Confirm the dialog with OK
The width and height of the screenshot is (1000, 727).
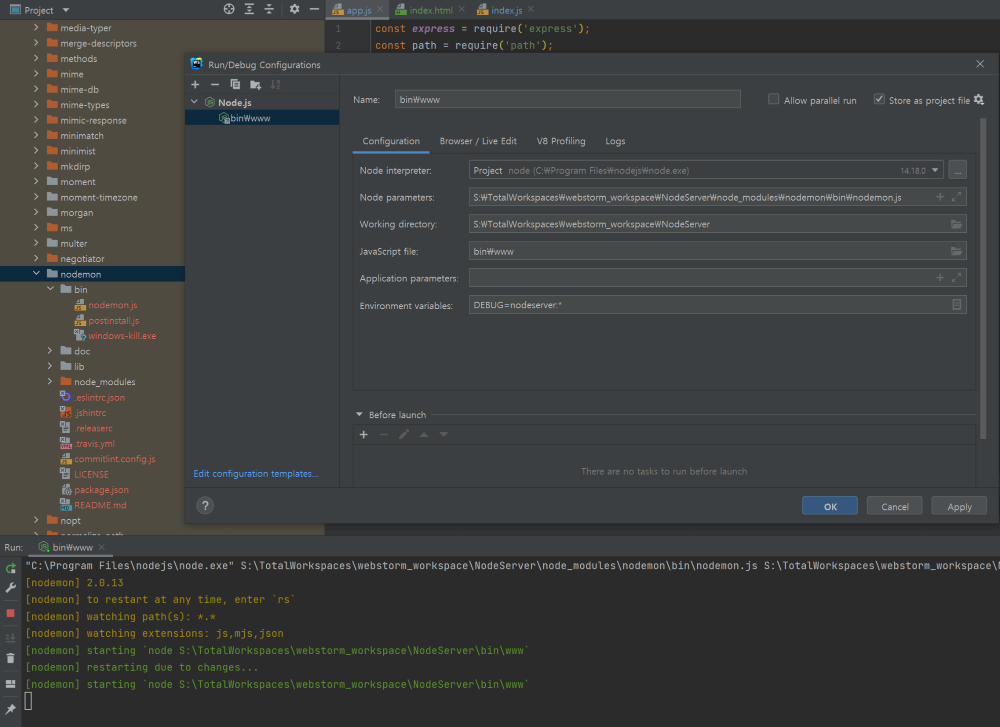(830, 506)
